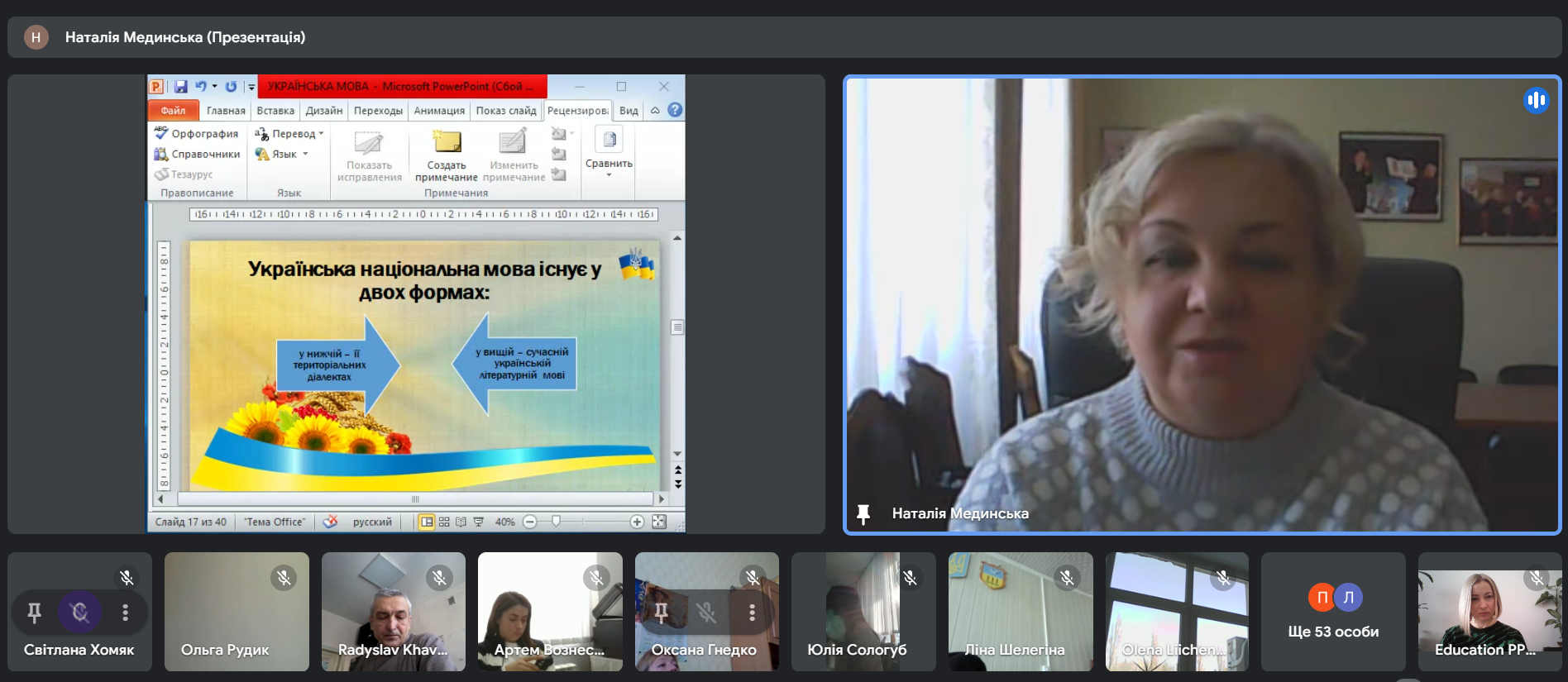Open PowerPoint Help question mark icon

pyautogui.click(x=675, y=110)
